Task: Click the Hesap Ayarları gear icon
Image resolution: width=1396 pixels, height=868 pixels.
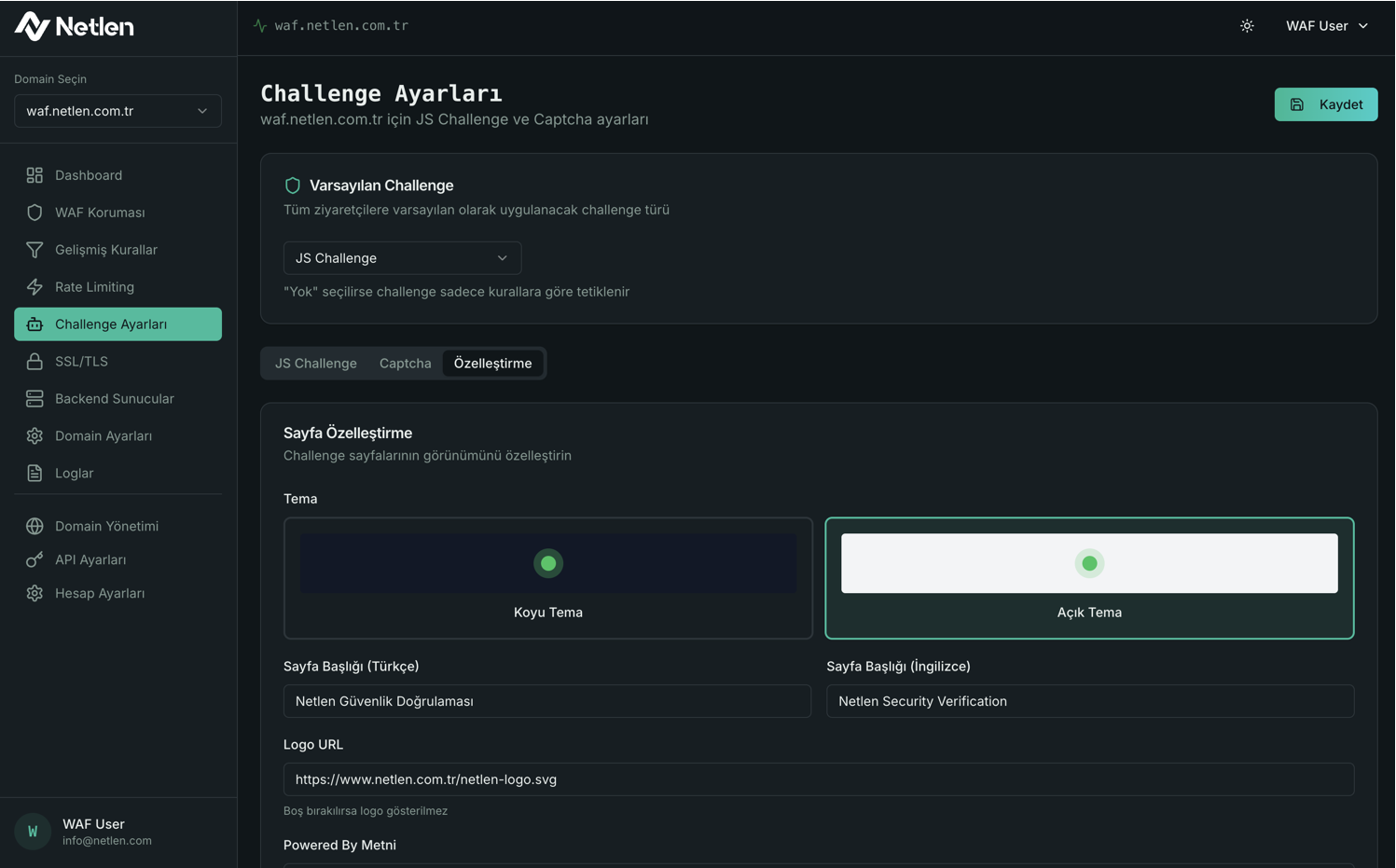Action: [35, 594]
